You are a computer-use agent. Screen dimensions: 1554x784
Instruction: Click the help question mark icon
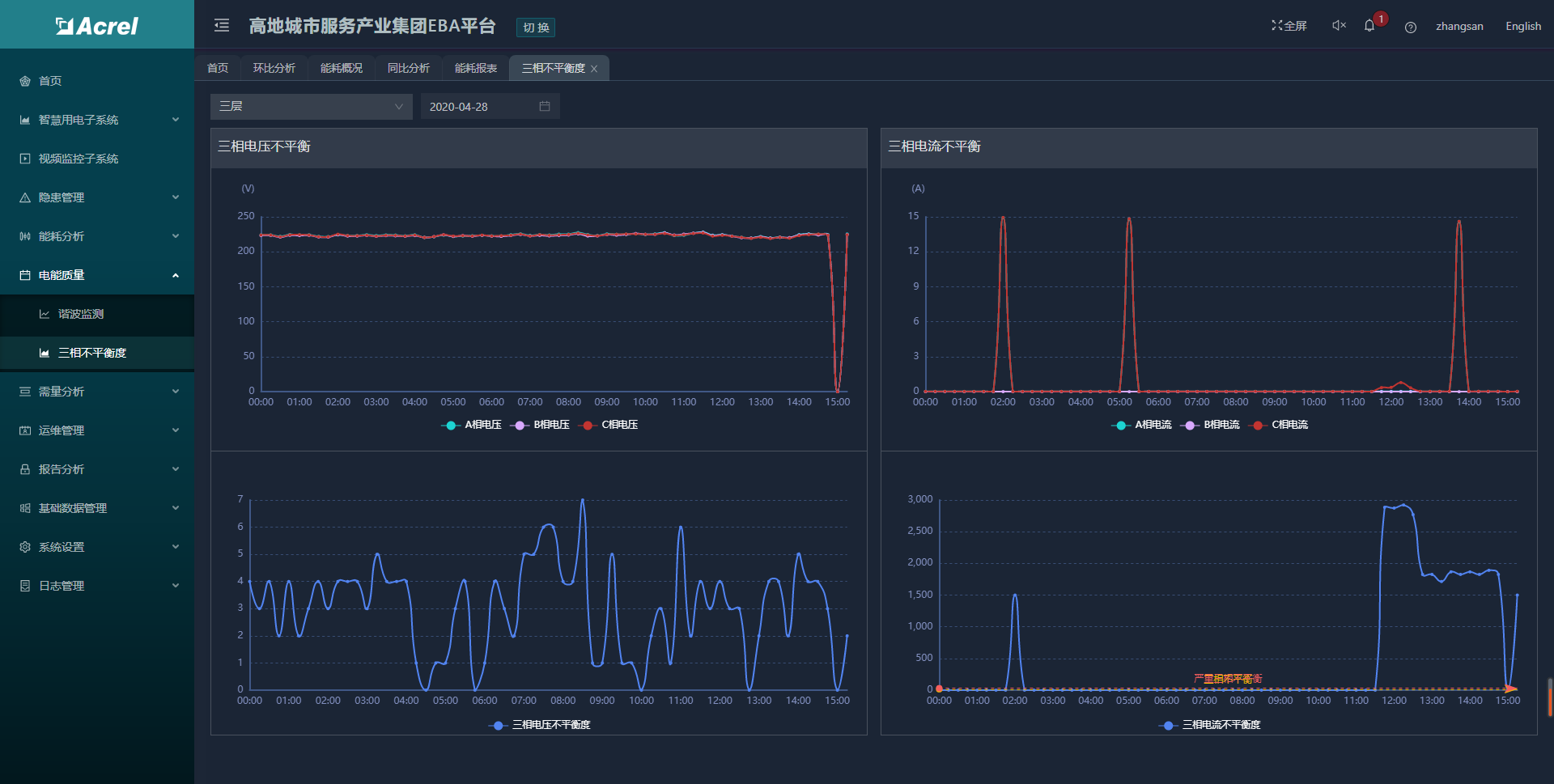coord(1411,27)
